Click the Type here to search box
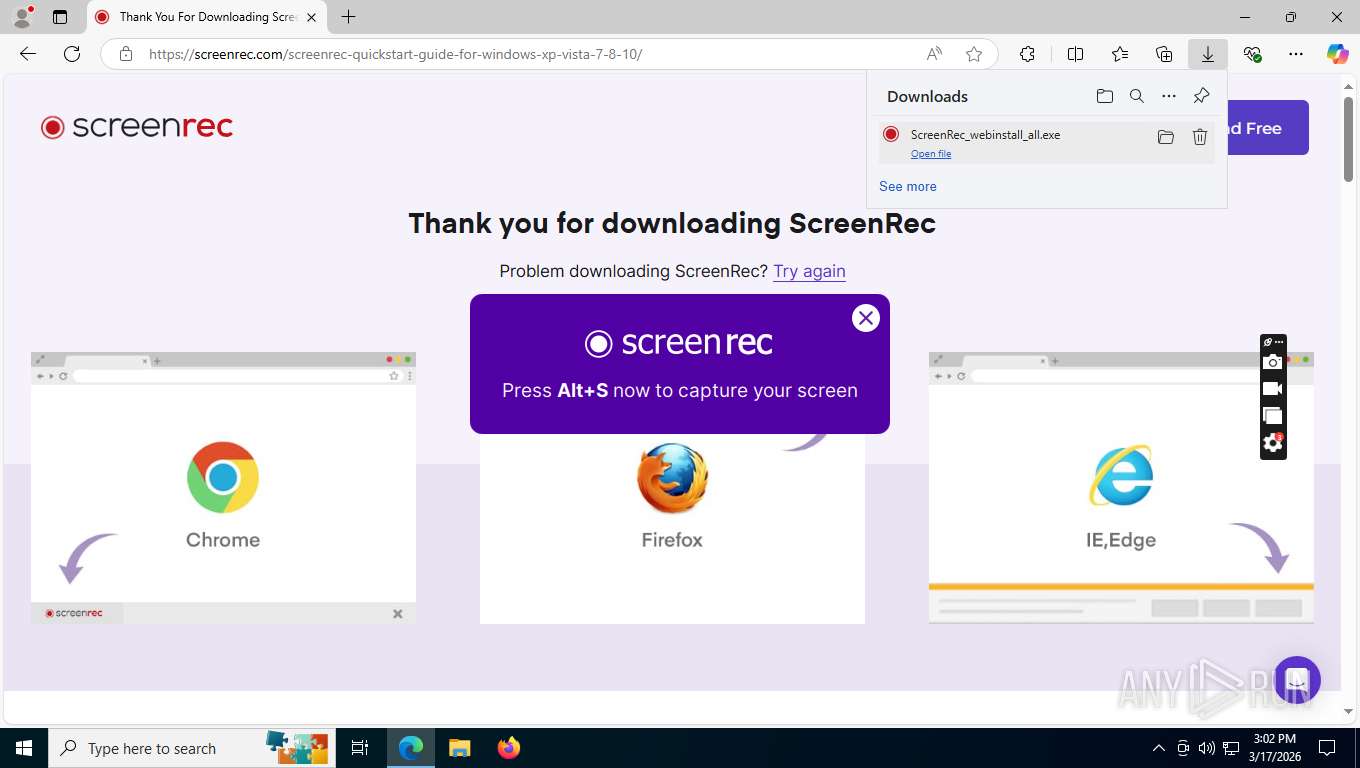The height and width of the screenshot is (768, 1360). click(190, 748)
